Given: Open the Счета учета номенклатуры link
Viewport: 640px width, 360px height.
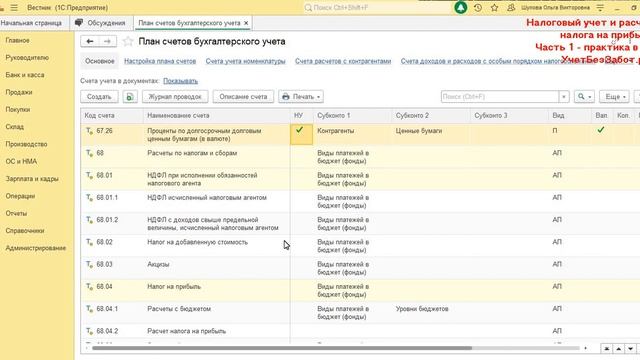Looking at the screenshot, I should click(245, 61).
